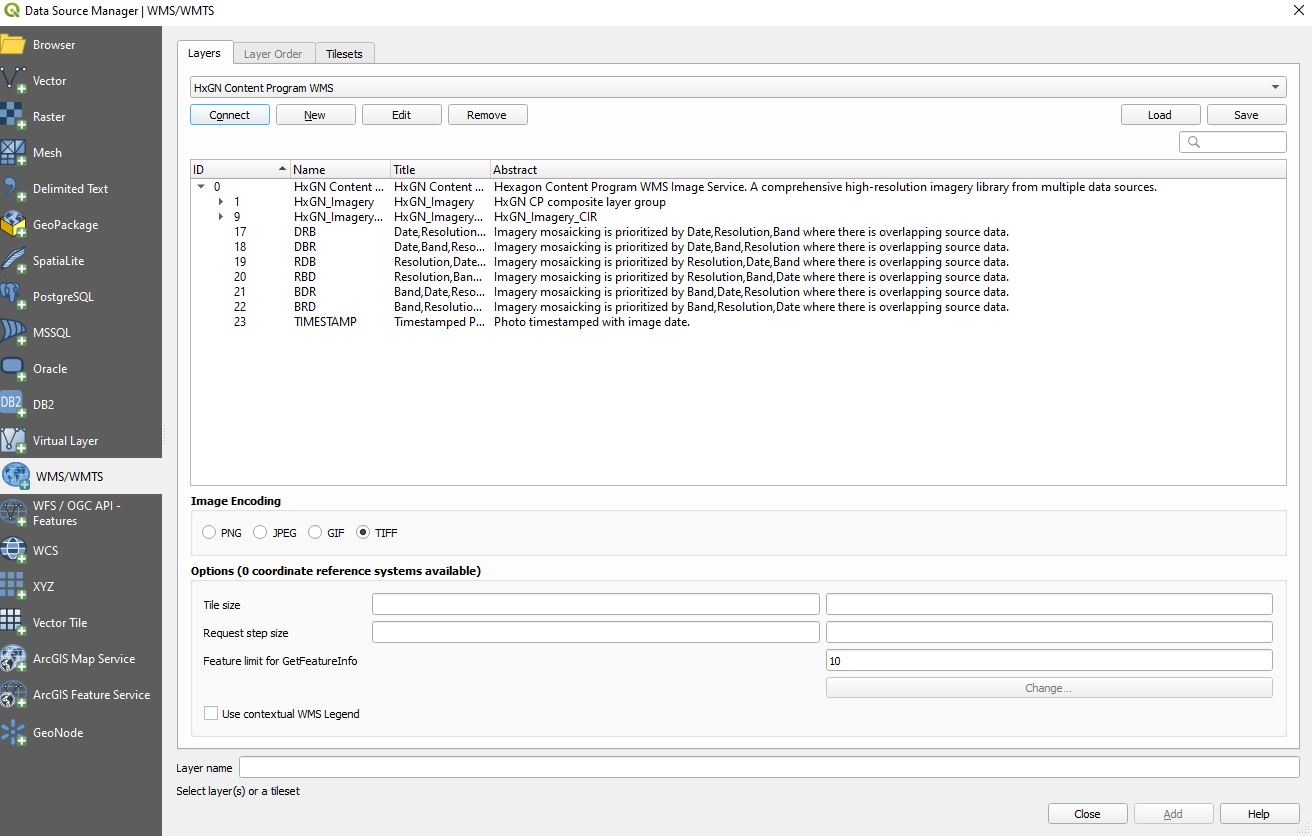This screenshot has height=836, width=1312.
Task: Open the HxGN Content Program WMS dropdown
Action: pyautogui.click(x=738, y=88)
